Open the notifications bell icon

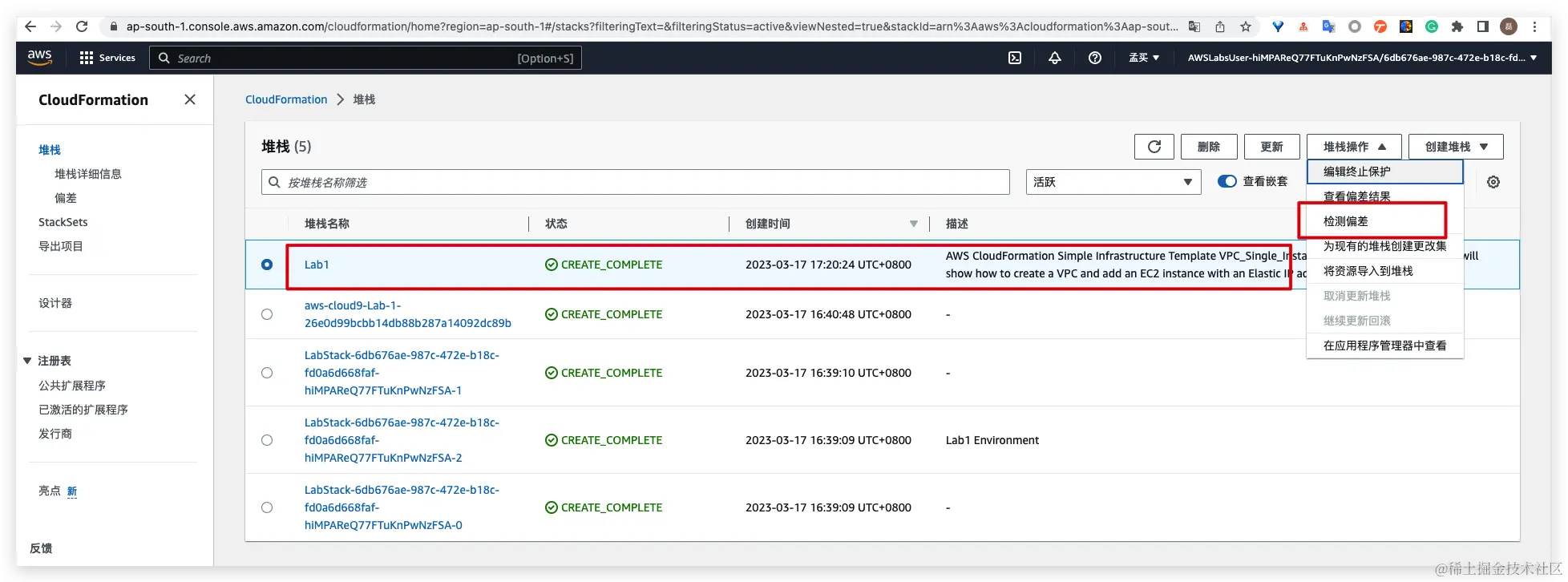click(x=1055, y=58)
